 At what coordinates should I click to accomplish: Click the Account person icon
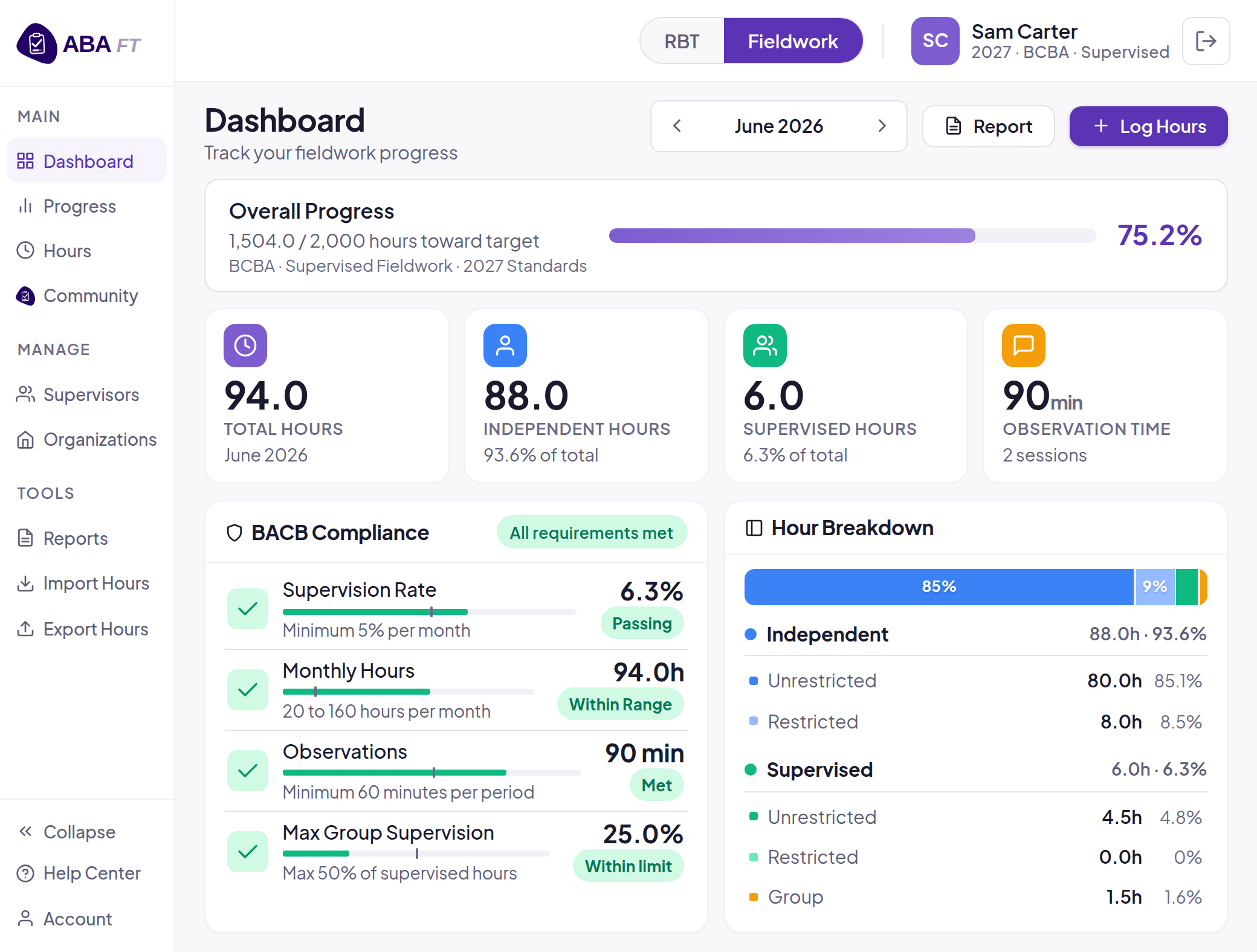click(x=25, y=918)
